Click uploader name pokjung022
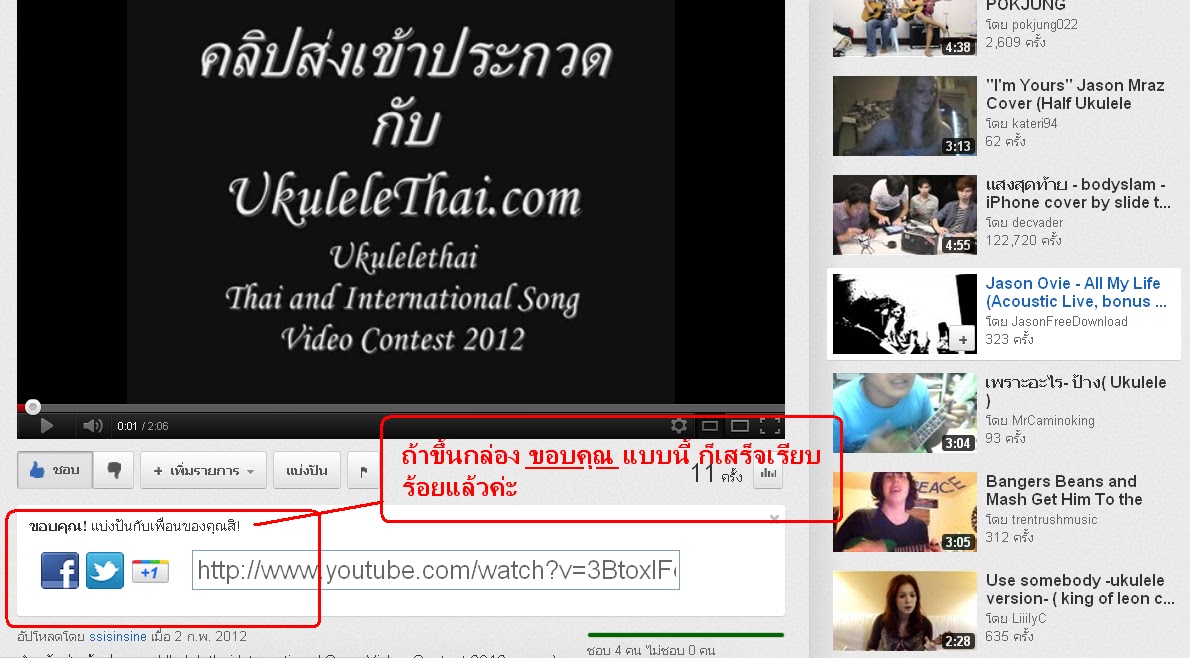Image resolution: width=1190 pixels, height=658 pixels. [x=1044, y=24]
